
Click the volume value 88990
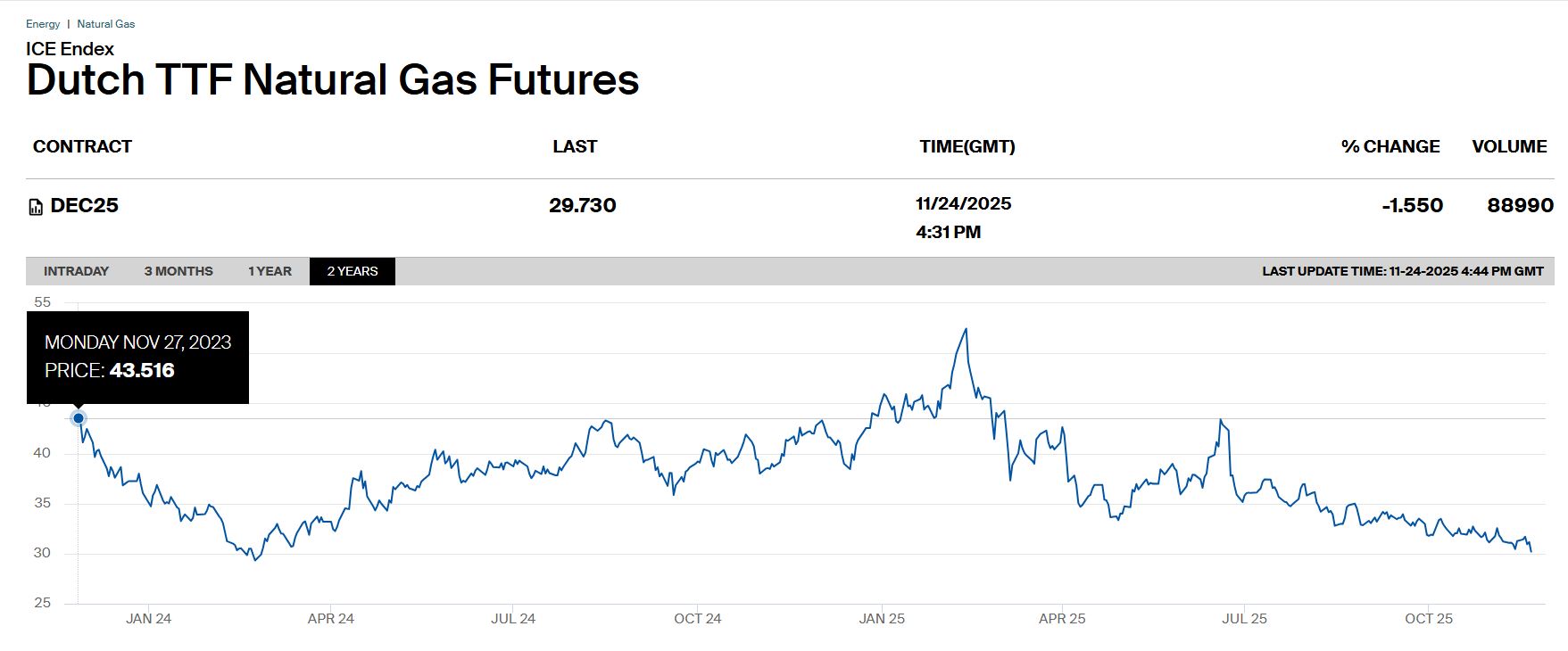(x=1520, y=206)
